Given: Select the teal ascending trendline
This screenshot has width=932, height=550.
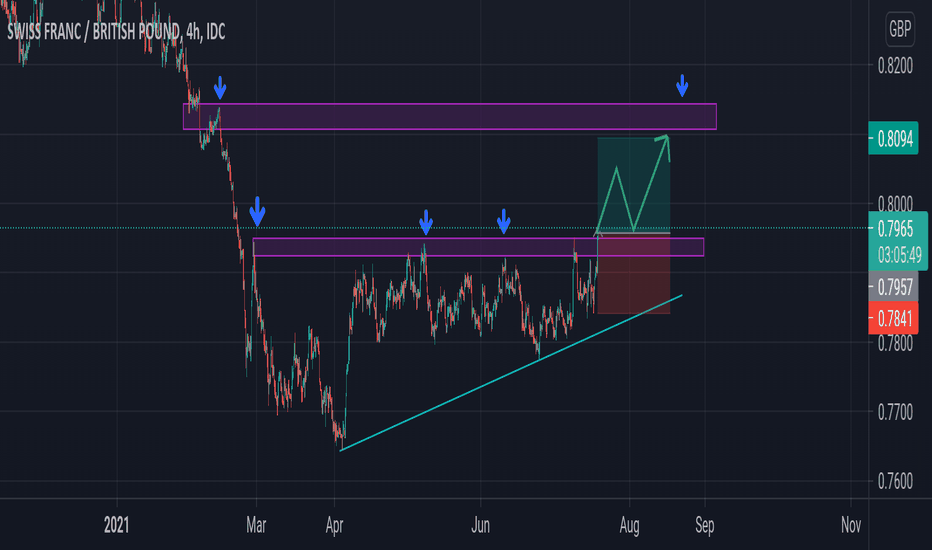Looking at the screenshot, I should 511,373.
